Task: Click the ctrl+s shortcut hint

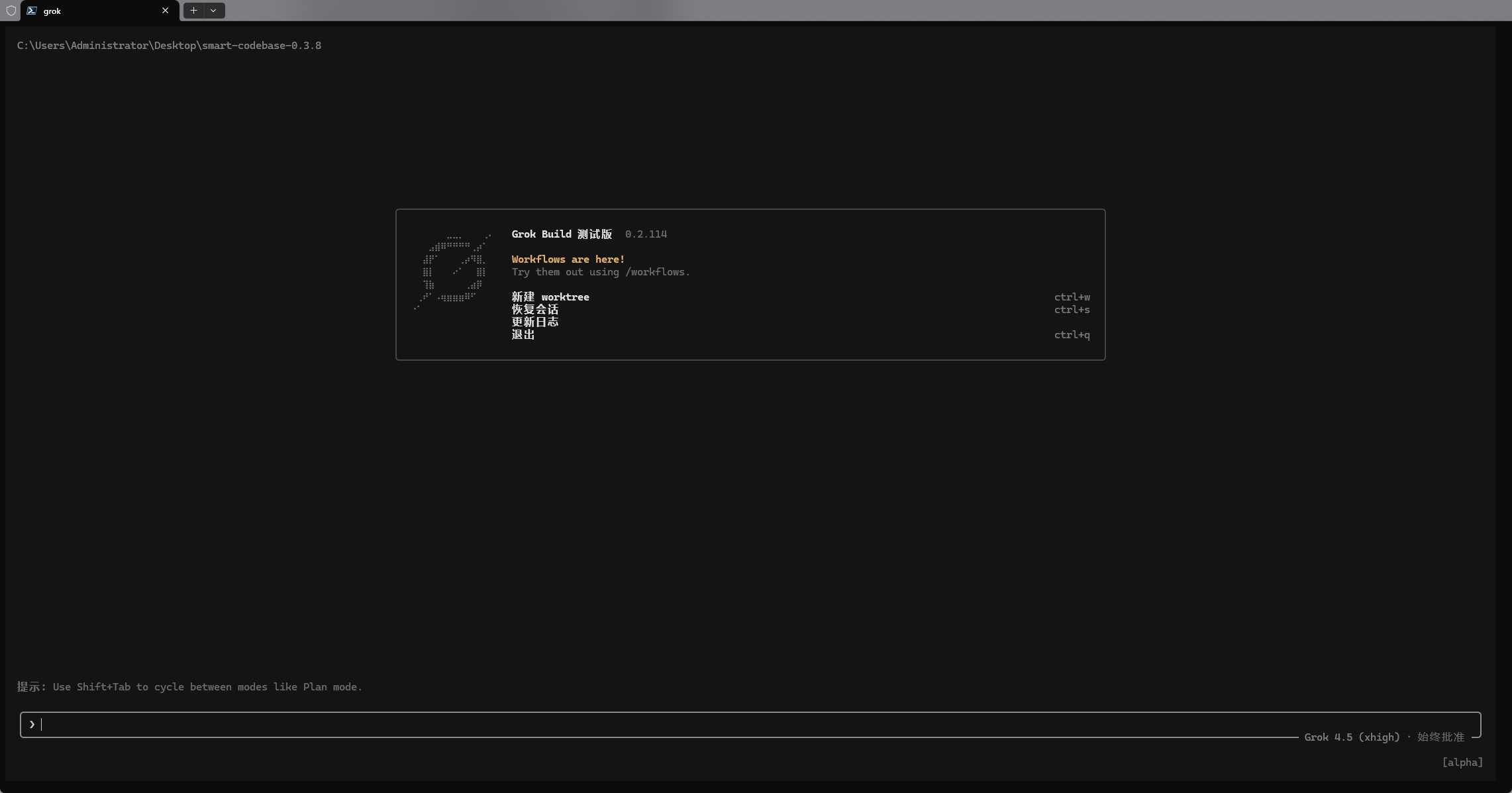Action: pyautogui.click(x=1072, y=310)
